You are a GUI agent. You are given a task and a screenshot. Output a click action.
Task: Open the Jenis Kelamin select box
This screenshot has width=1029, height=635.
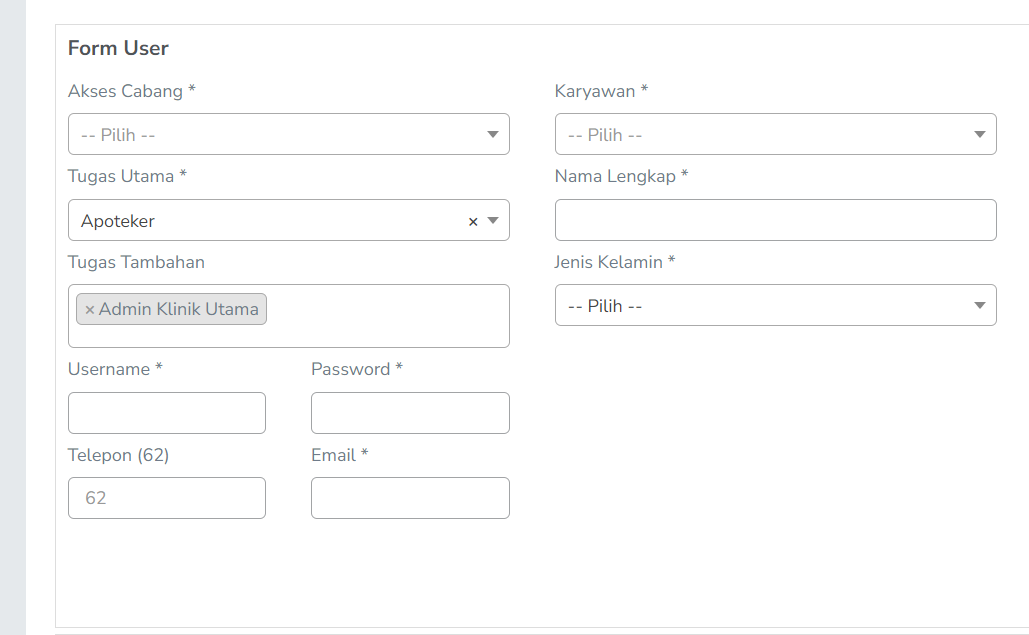tap(760, 306)
